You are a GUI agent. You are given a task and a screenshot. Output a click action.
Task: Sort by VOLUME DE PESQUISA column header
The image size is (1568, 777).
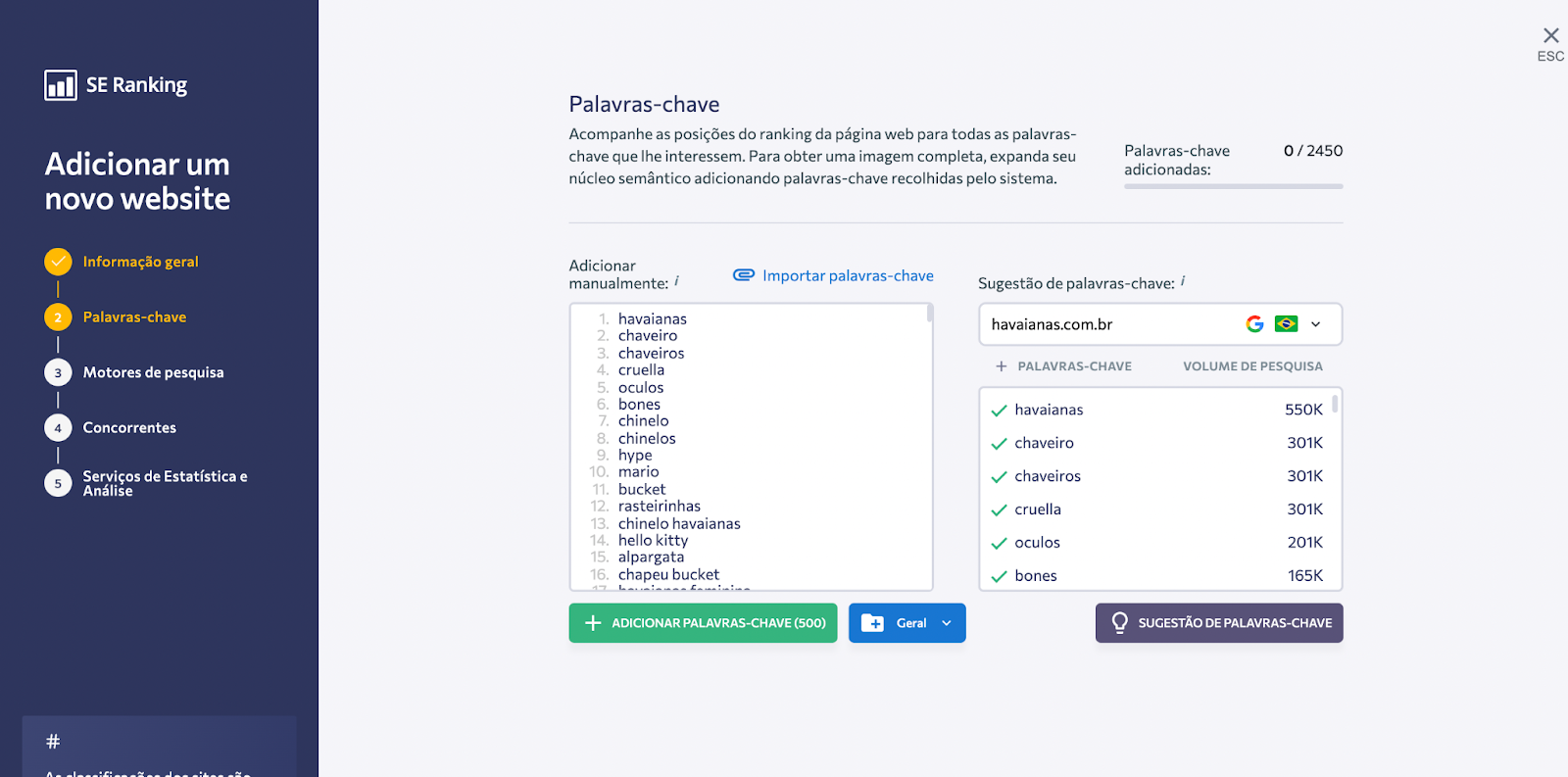point(1252,366)
